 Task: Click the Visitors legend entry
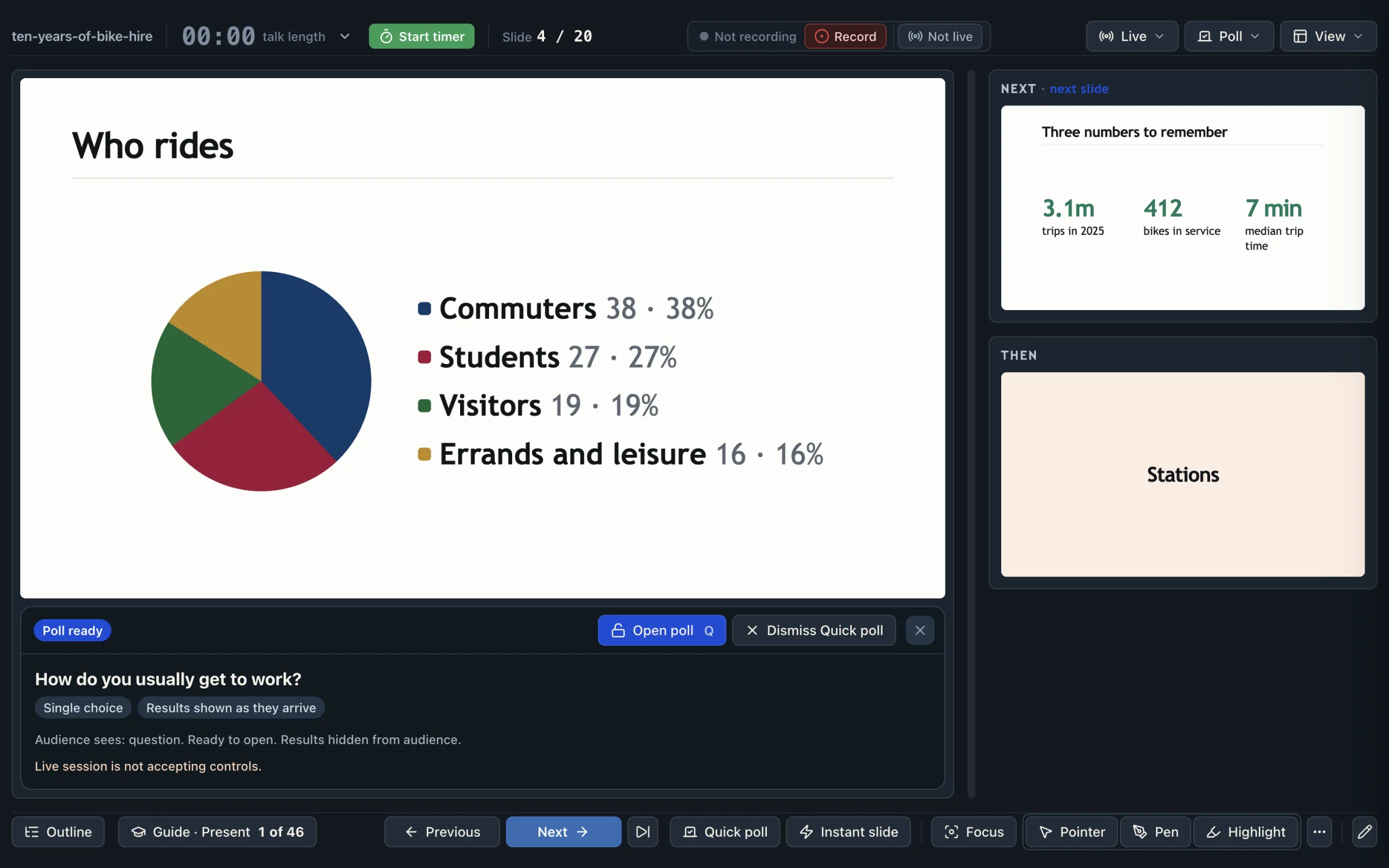pyautogui.click(x=538, y=405)
